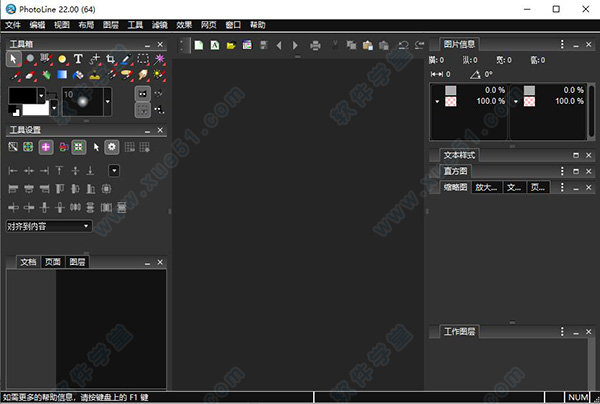This screenshot has height=404, width=600.
Task: Expand the right color channel arrow in 图片信息
Action: point(516,102)
